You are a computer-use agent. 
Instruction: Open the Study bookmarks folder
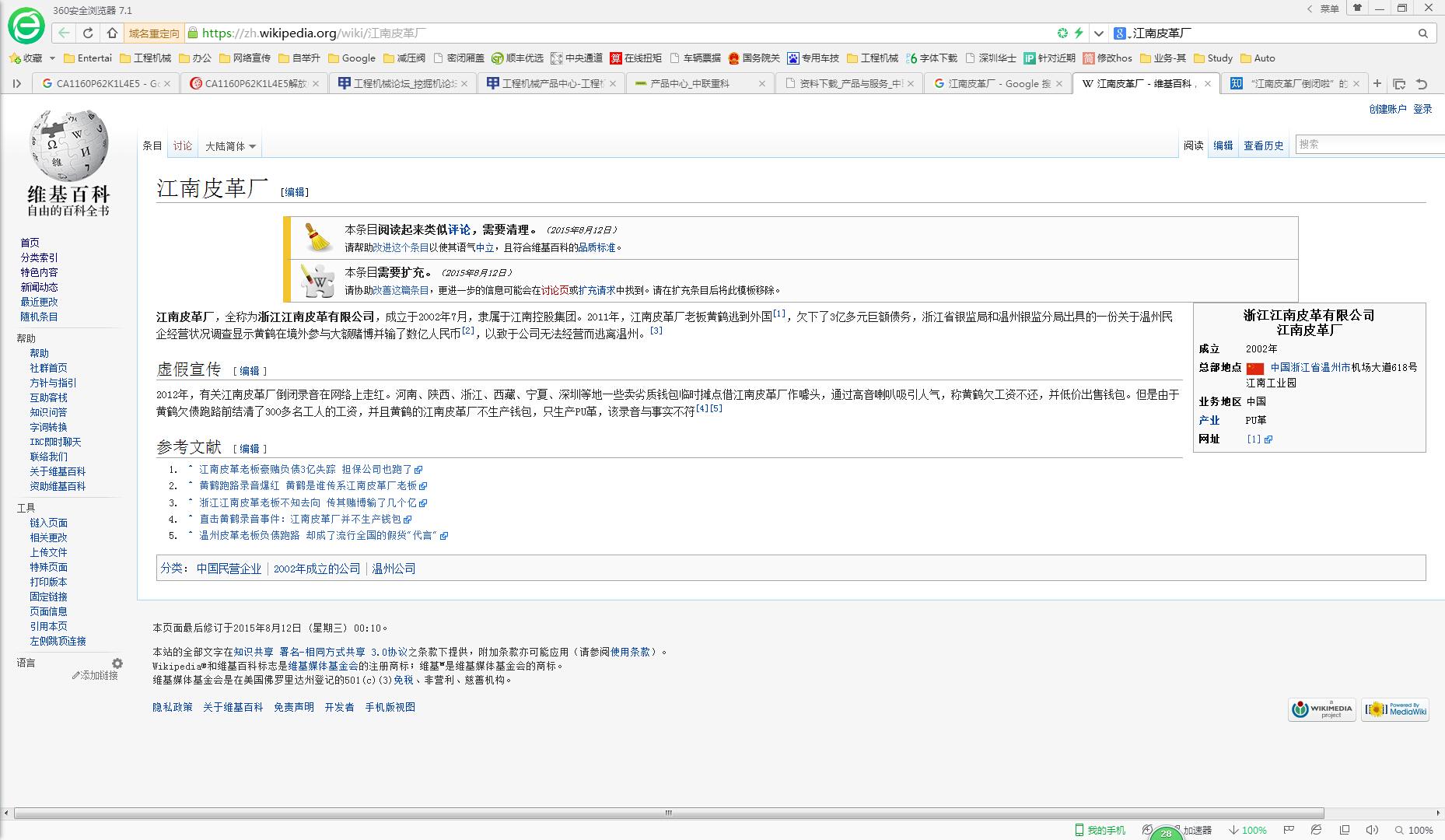[1213, 58]
